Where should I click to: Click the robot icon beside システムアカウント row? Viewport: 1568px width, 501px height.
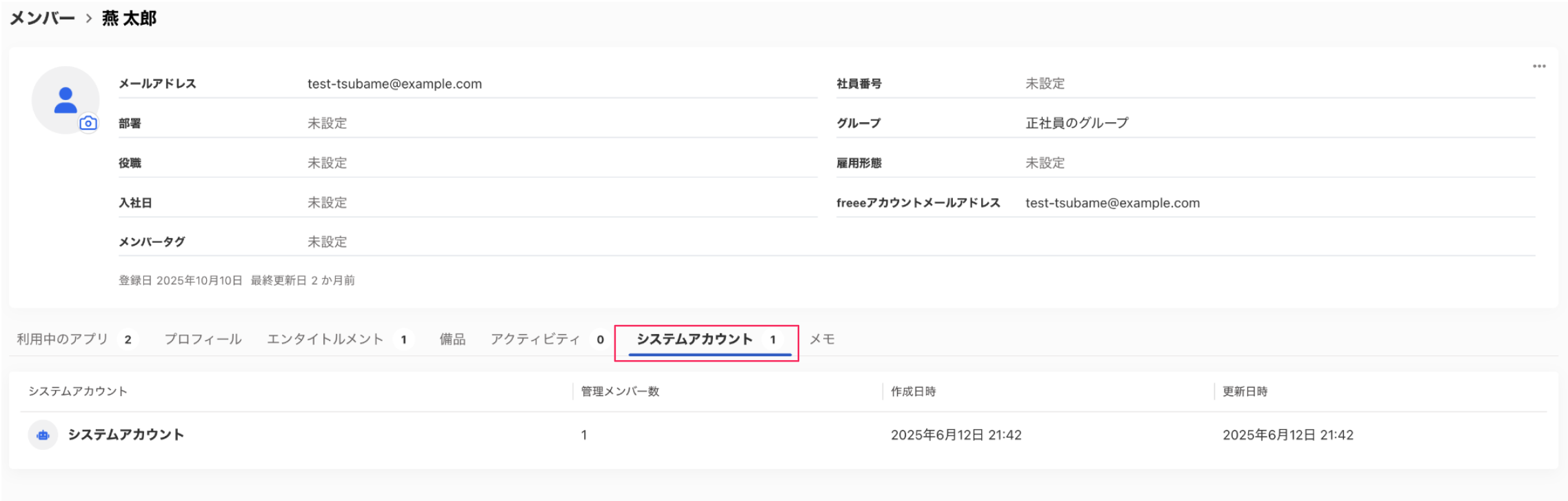[x=43, y=435]
